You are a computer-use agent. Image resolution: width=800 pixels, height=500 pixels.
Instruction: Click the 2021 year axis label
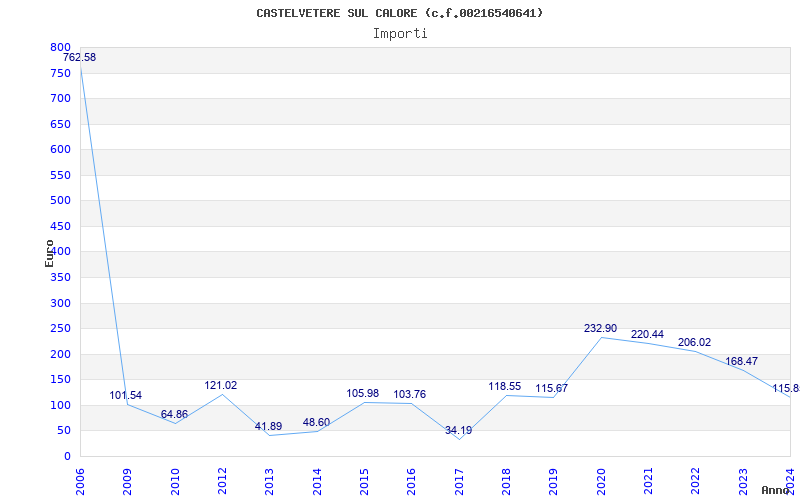[648, 482]
